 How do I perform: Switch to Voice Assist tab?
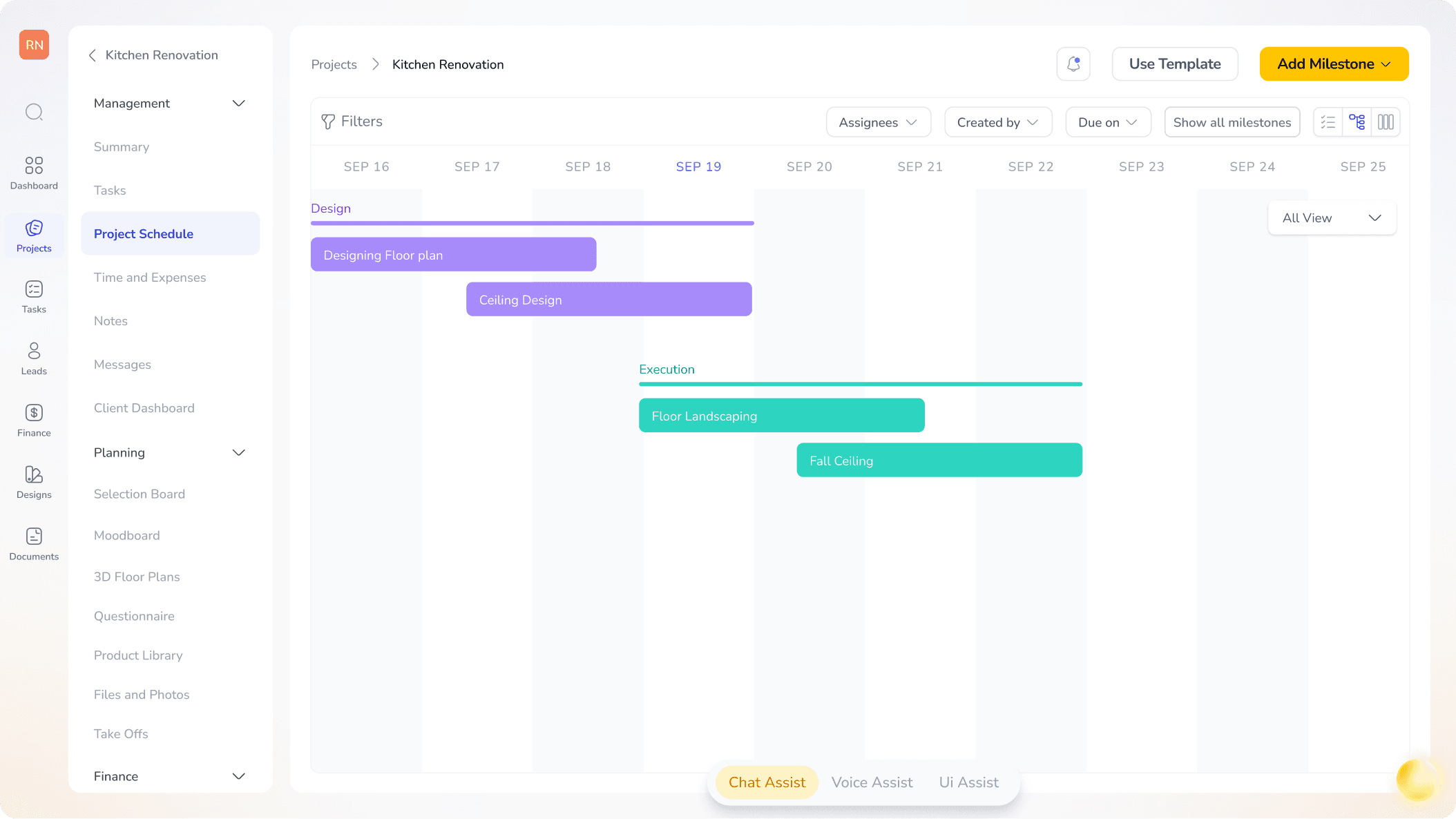click(x=872, y=782)
